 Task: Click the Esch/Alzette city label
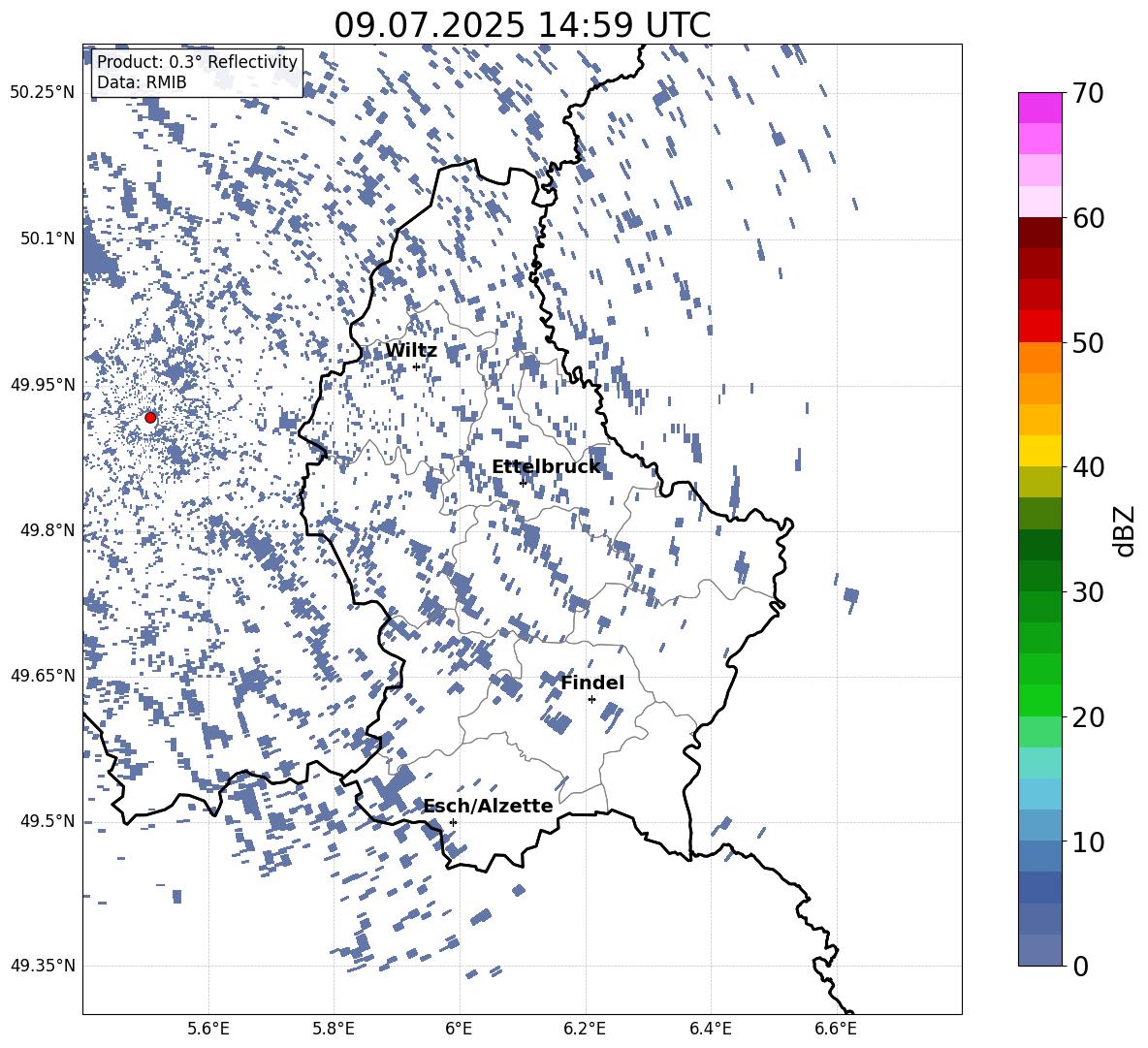click(x=489, y=806)
